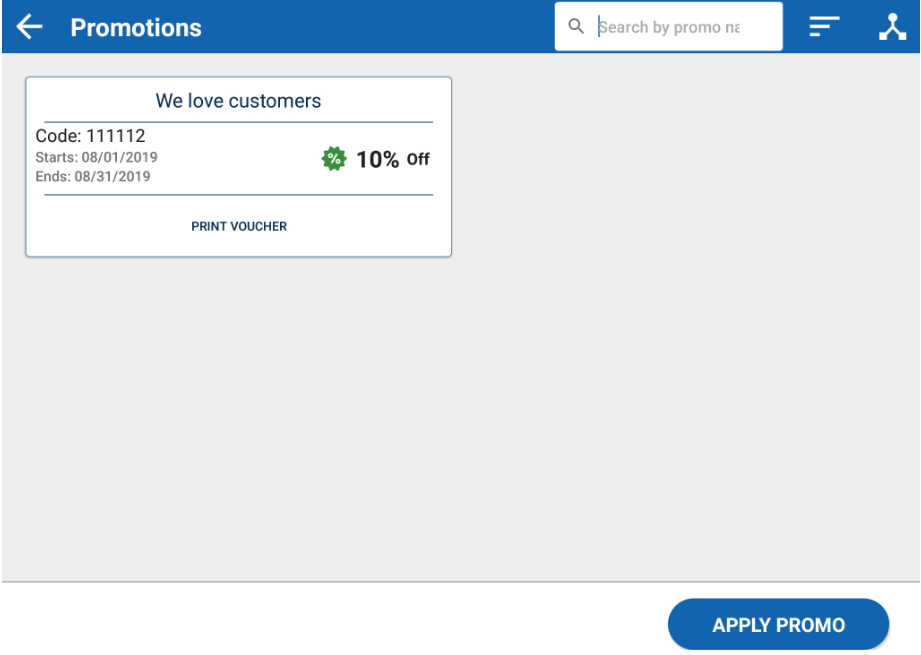Select the 10% discount amount text
The width and height of the screenshot is (921, 655).
(x=377, y=159)
